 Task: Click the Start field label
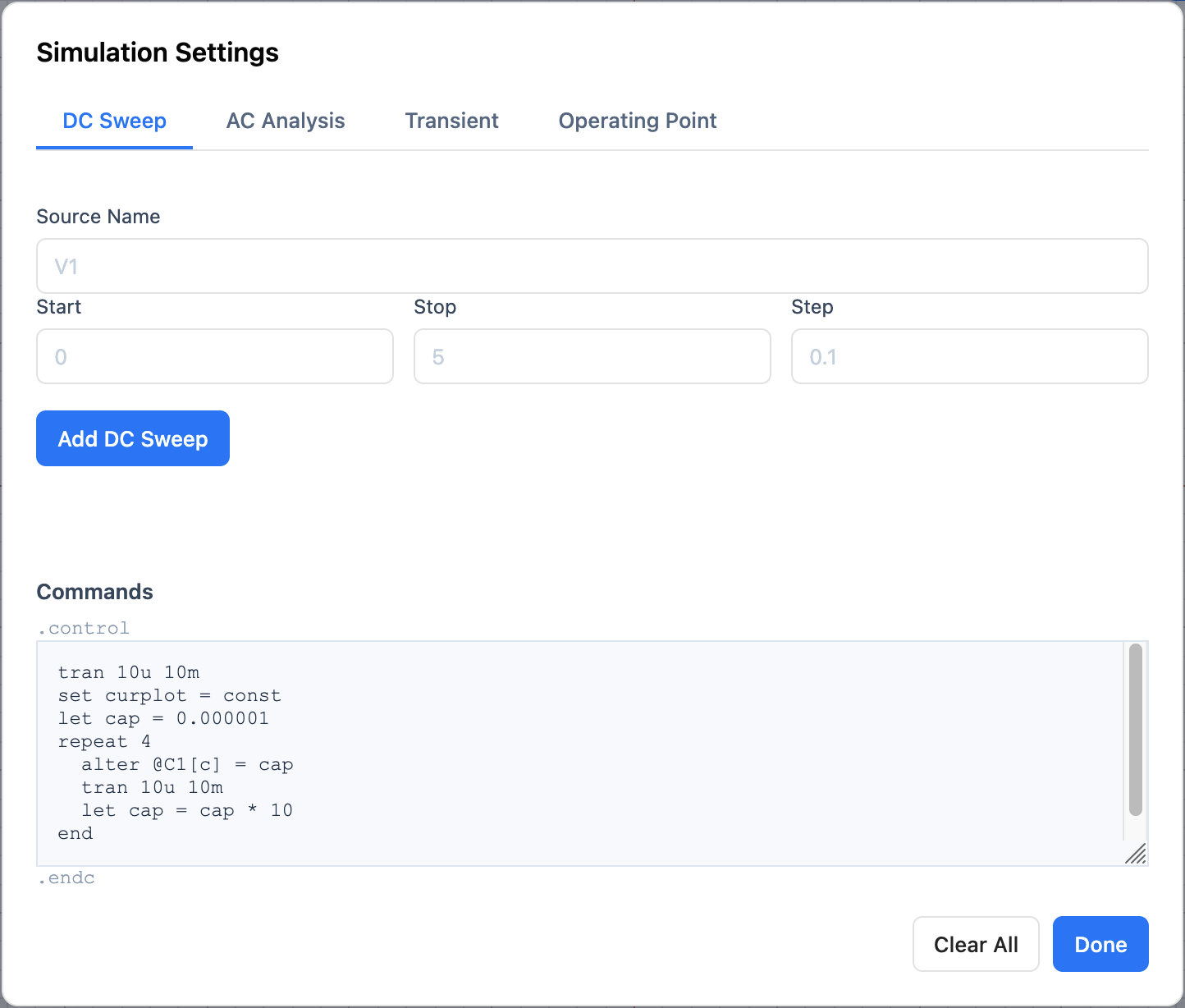pyautogui.click(x=59, y=307)
